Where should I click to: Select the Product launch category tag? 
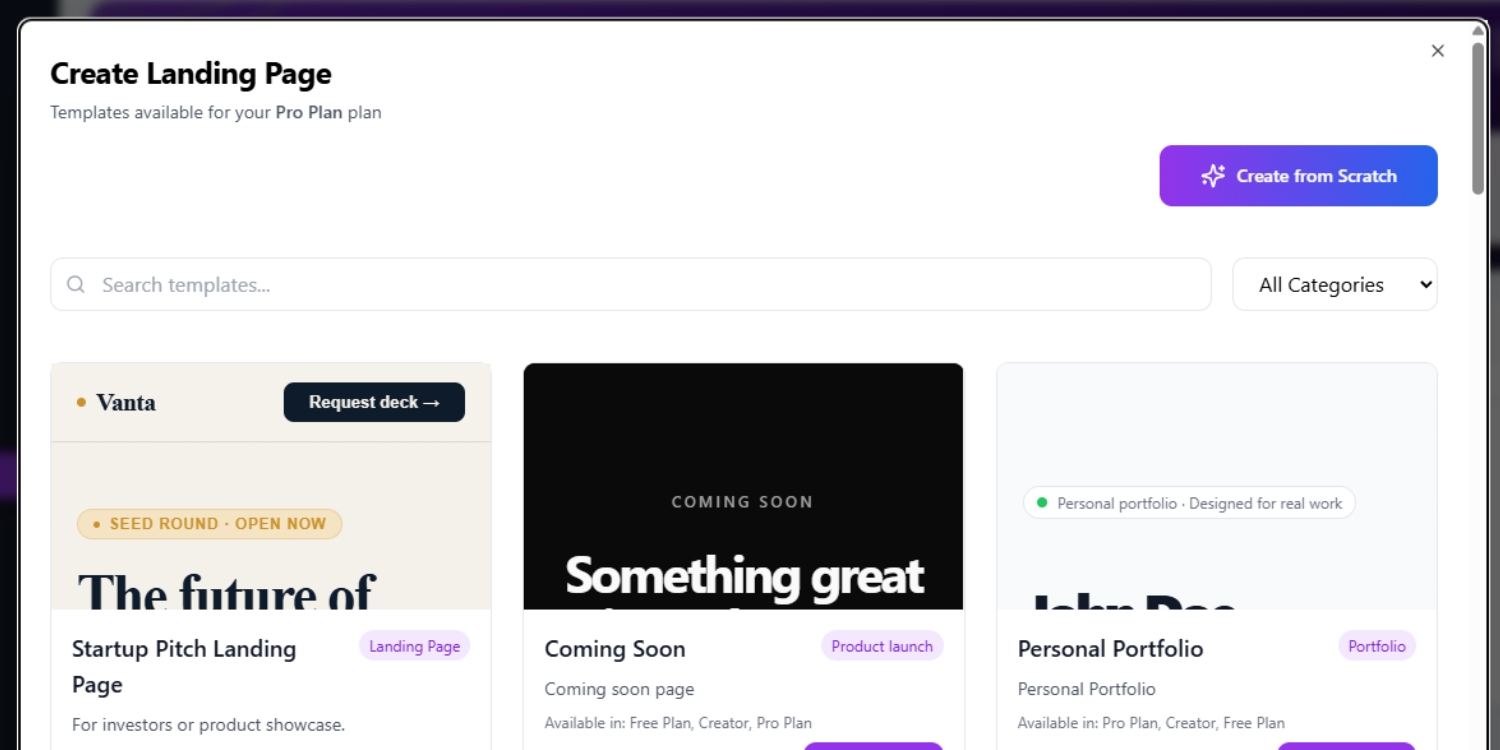click(881, 646)
